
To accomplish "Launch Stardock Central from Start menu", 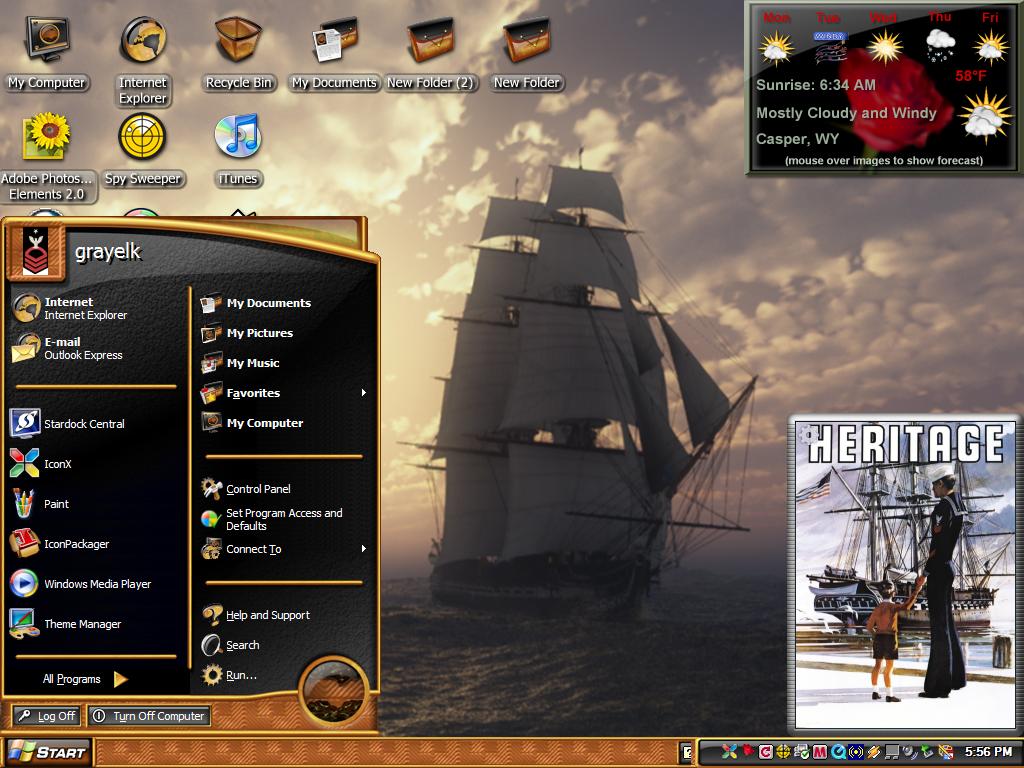I will [67, 423].
